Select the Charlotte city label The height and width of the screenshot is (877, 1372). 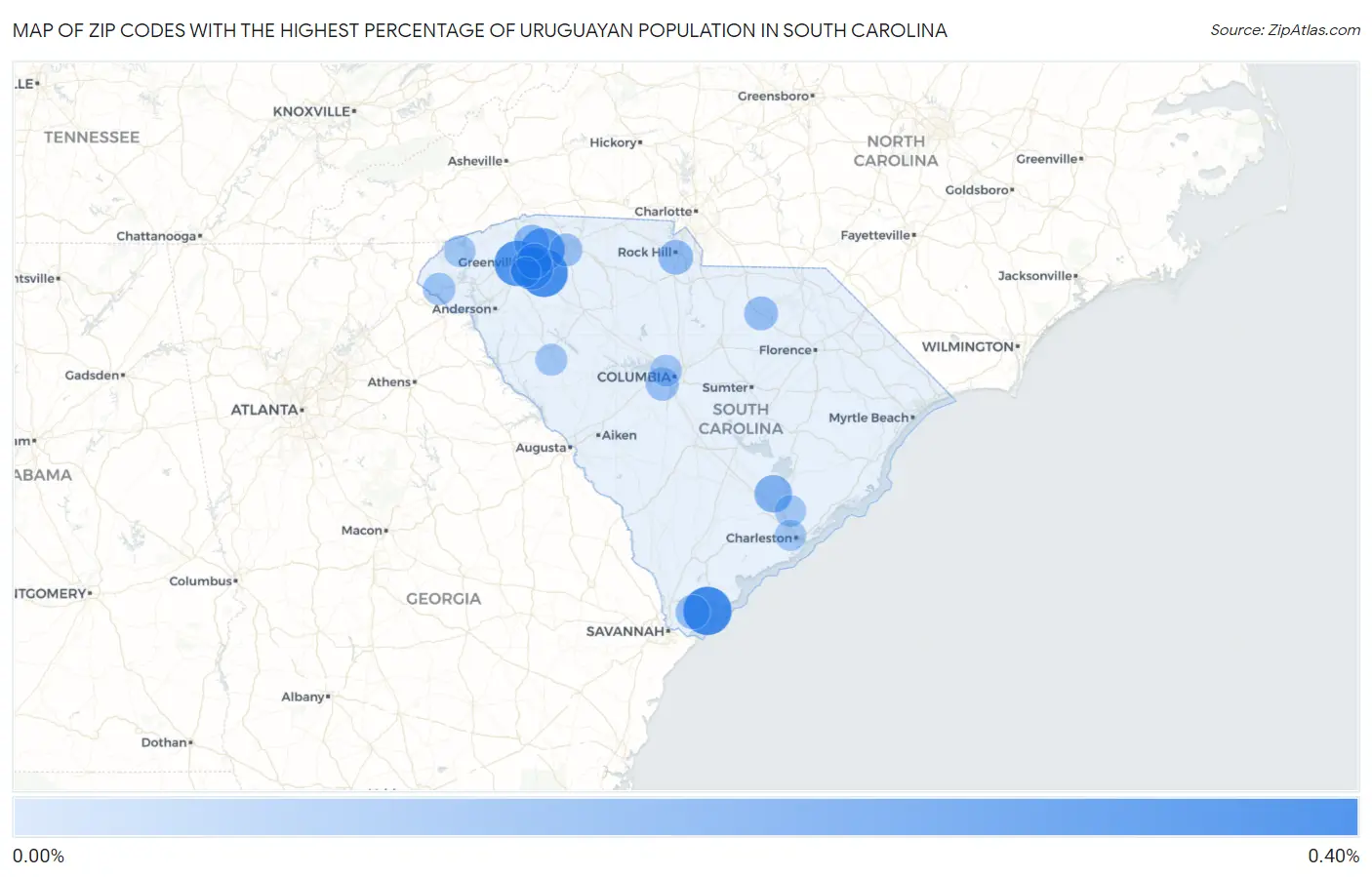[666, 212]
